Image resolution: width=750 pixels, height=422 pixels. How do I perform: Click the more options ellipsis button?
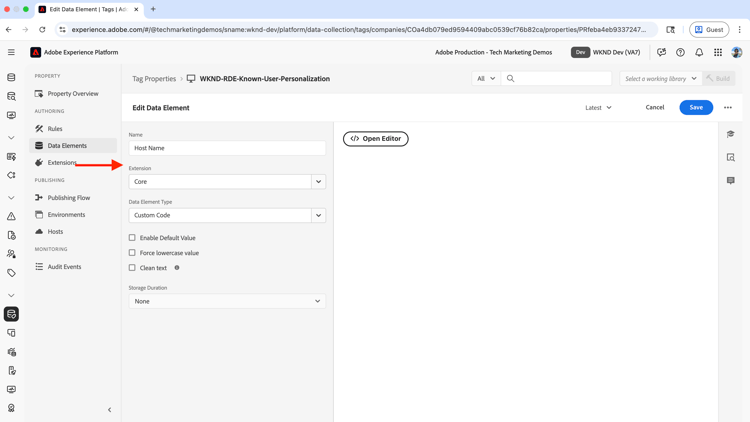point(728,108)
